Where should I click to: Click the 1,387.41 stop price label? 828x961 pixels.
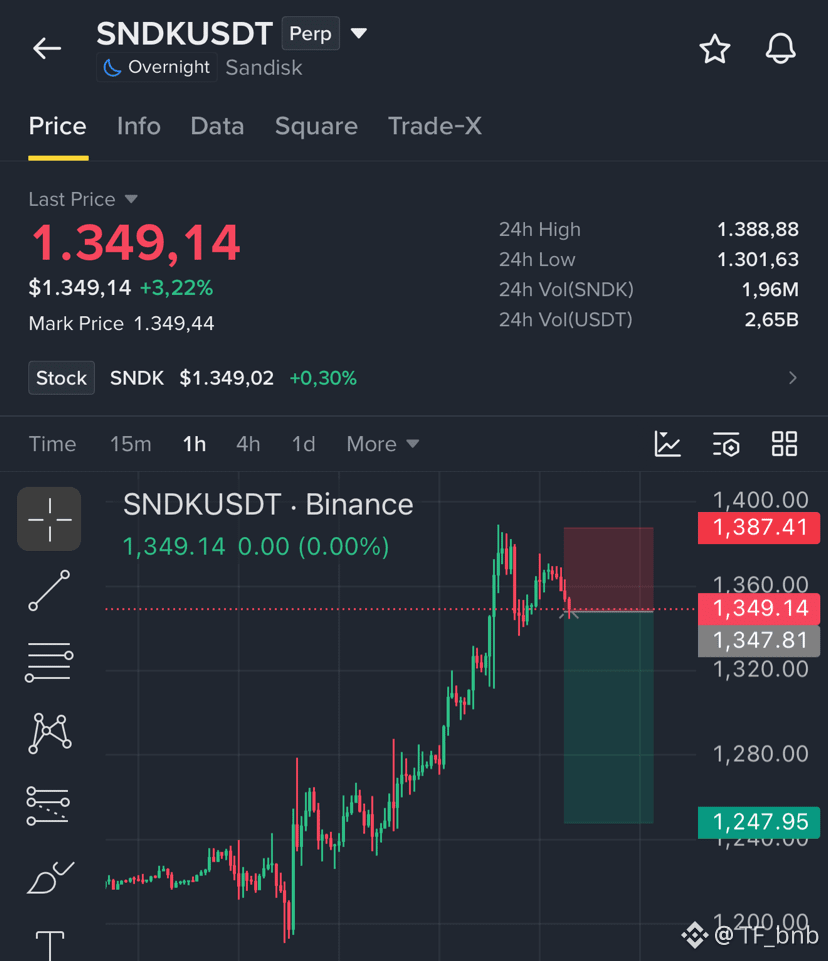[x=759, y=528]
